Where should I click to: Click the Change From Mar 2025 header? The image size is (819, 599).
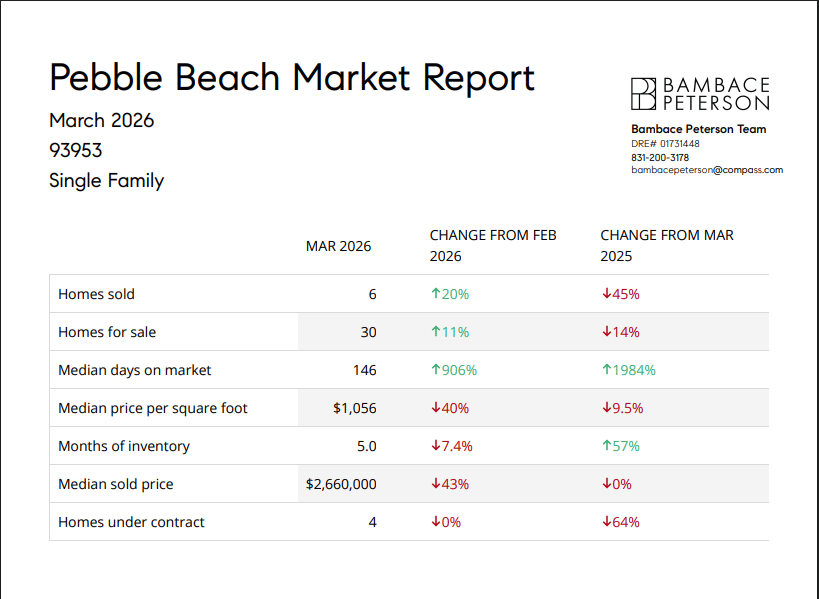(x=667, y=246)
